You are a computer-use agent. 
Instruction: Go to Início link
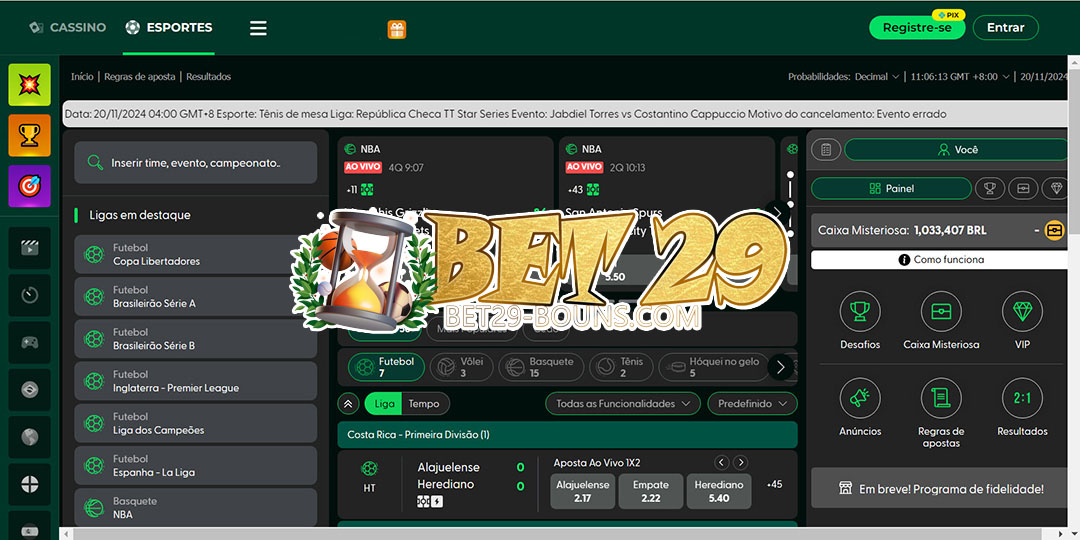[82, 76]
